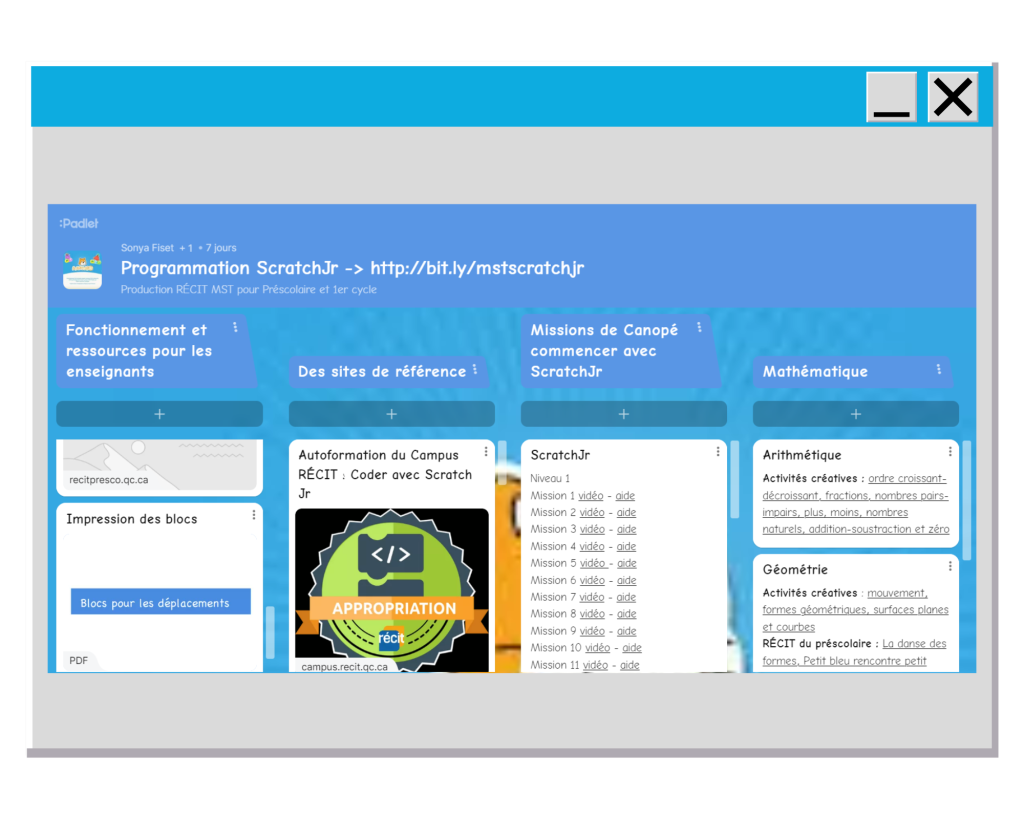1024x819 pixels.
Task: Open the Géométrie mouvement, formes géométriques link
Action: 856,610
